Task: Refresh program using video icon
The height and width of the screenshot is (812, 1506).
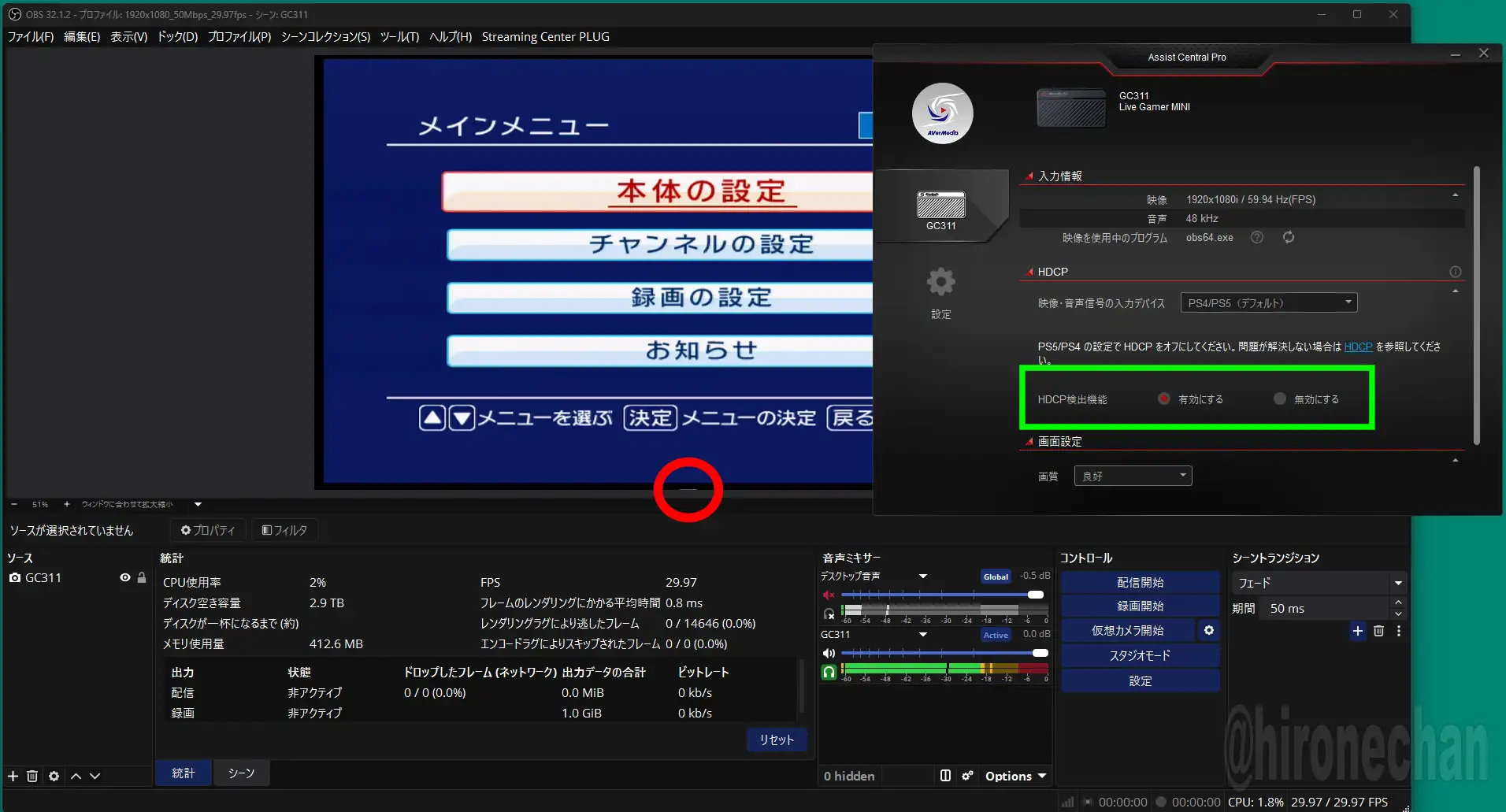Action: point(1289,237)
